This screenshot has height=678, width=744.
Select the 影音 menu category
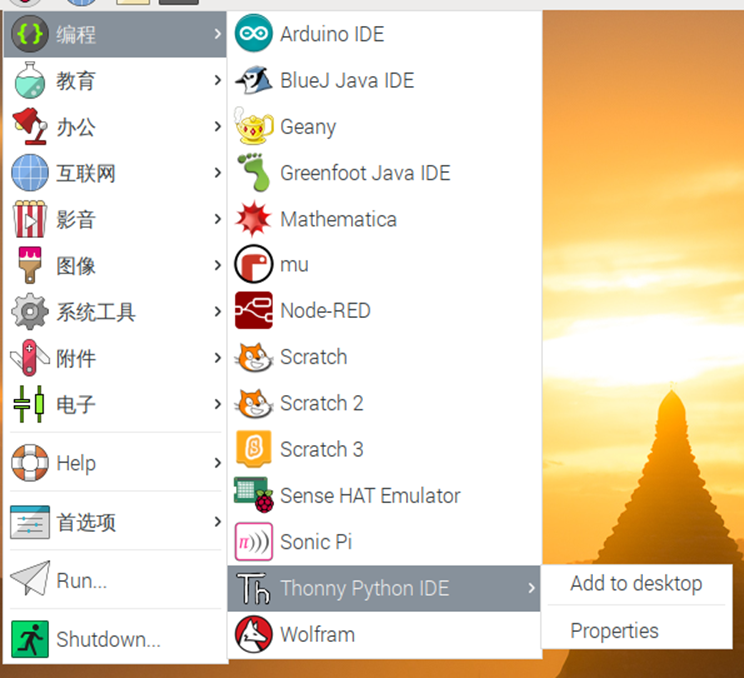pyautogui.click(x=76, y=220)
